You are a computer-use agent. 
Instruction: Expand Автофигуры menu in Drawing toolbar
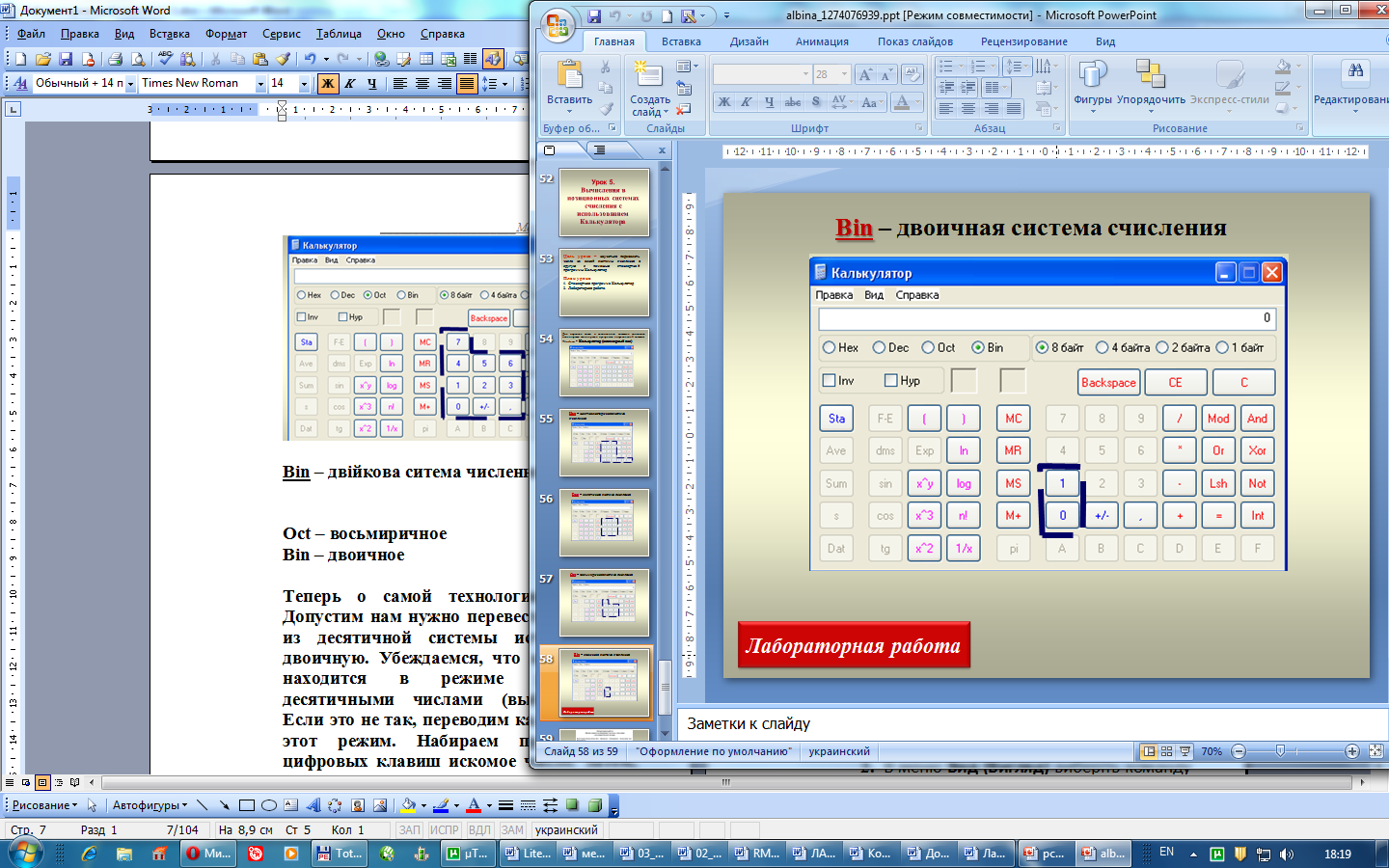pos(150,805)
